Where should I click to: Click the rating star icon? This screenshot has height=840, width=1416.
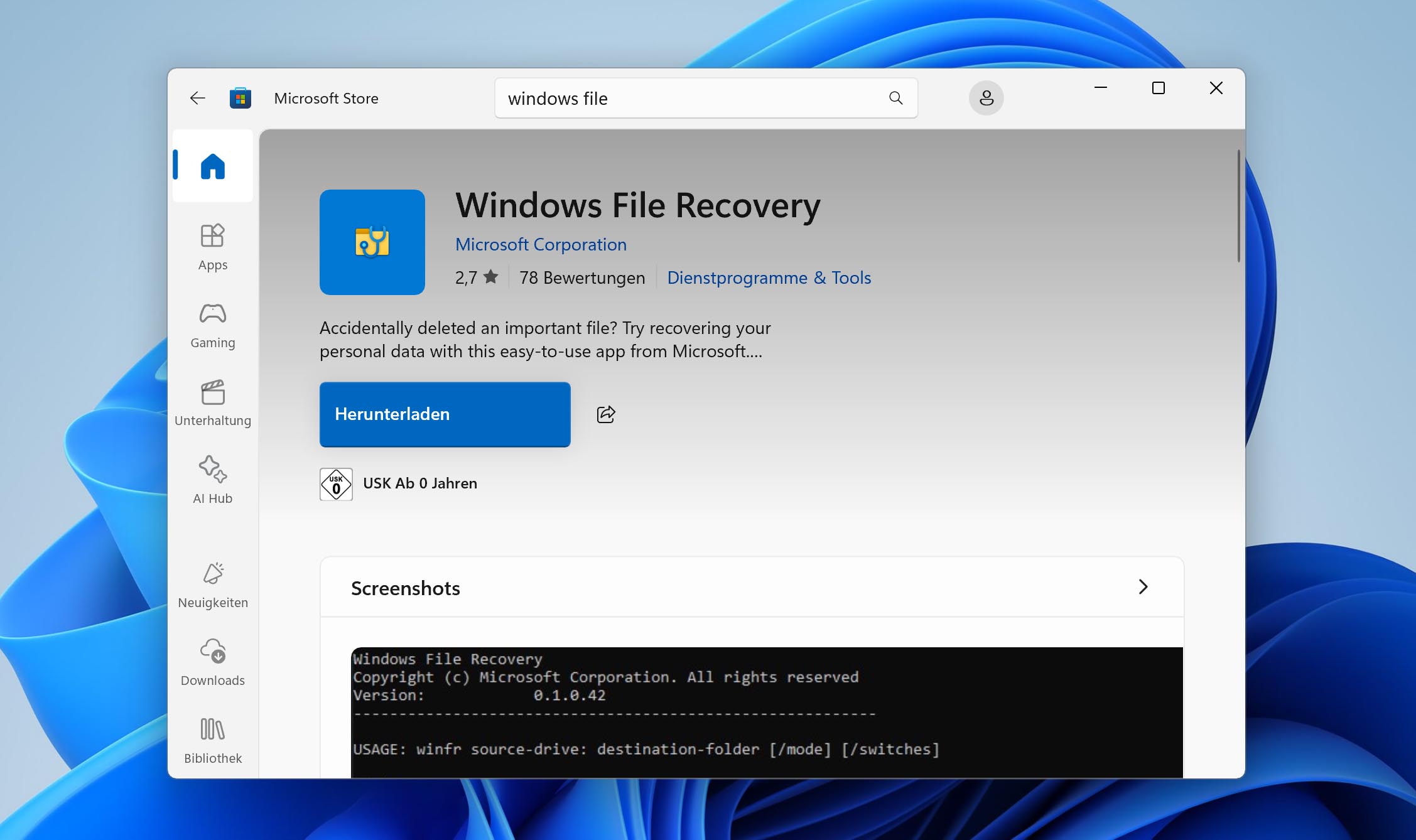coord(491,276)
